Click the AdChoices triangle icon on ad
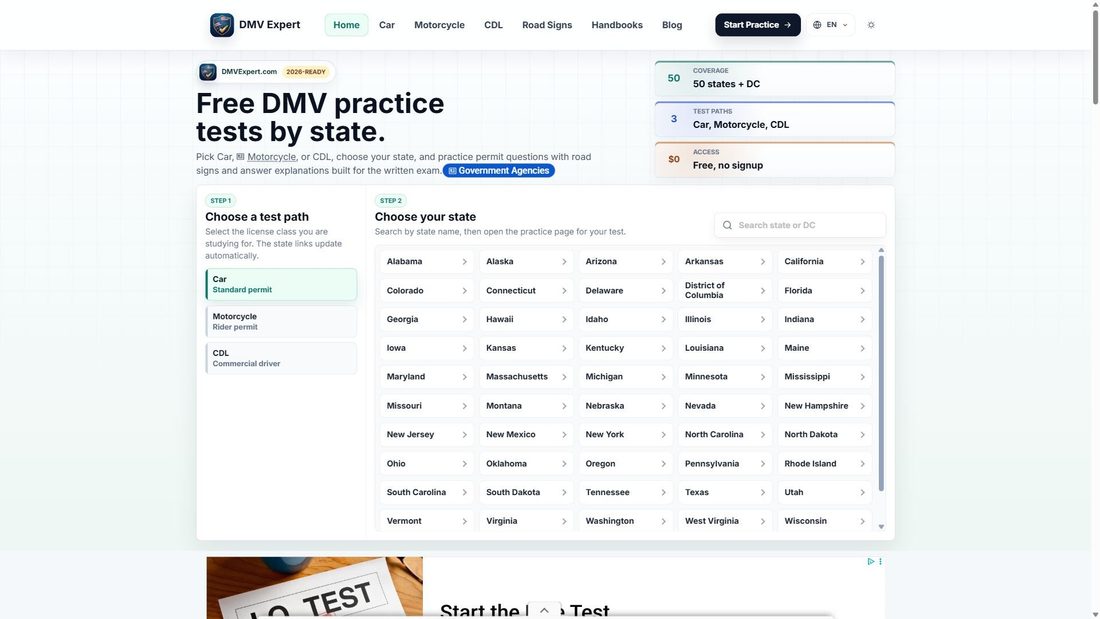 coord(871,561)
